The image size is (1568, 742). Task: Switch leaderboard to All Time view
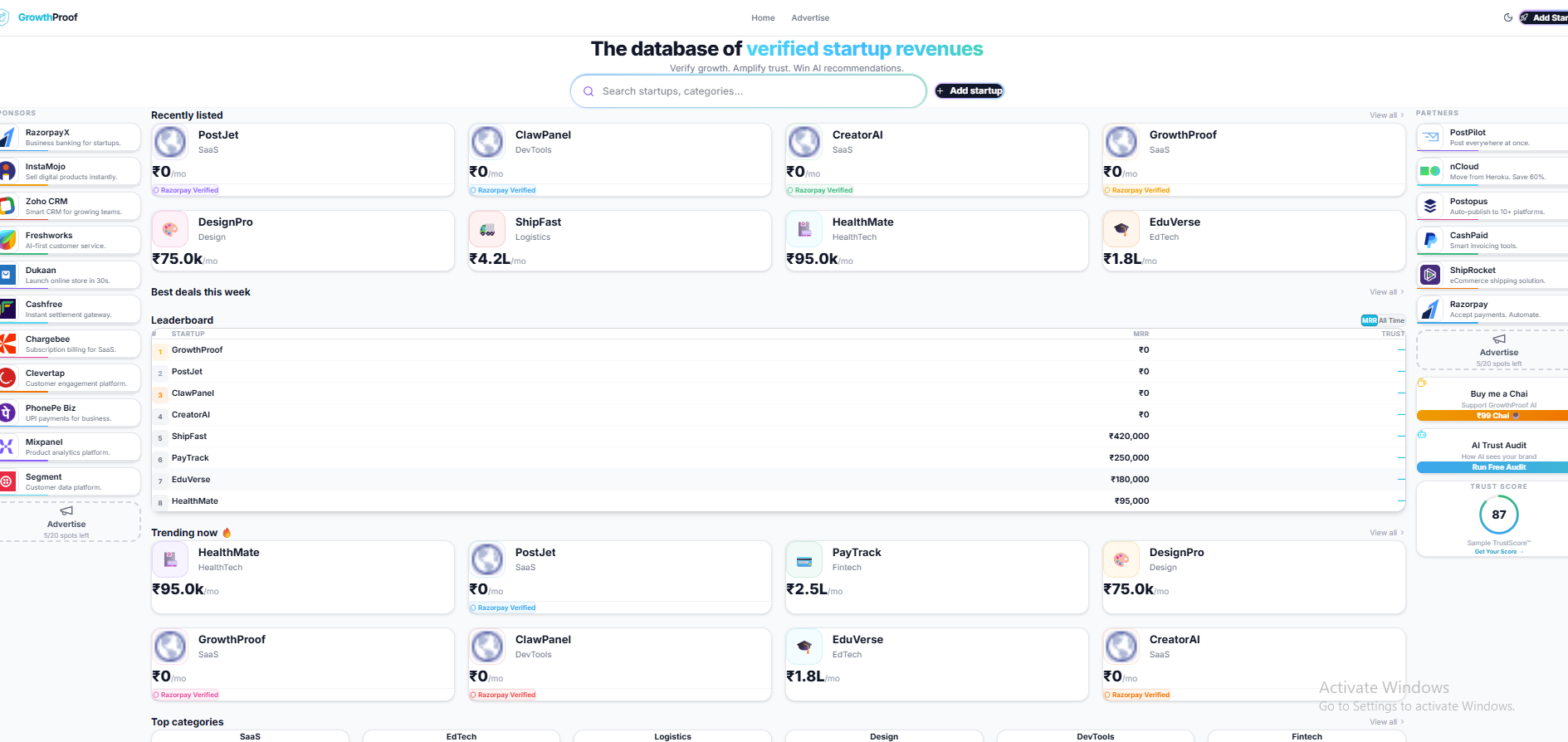(x=1392, y=320)
